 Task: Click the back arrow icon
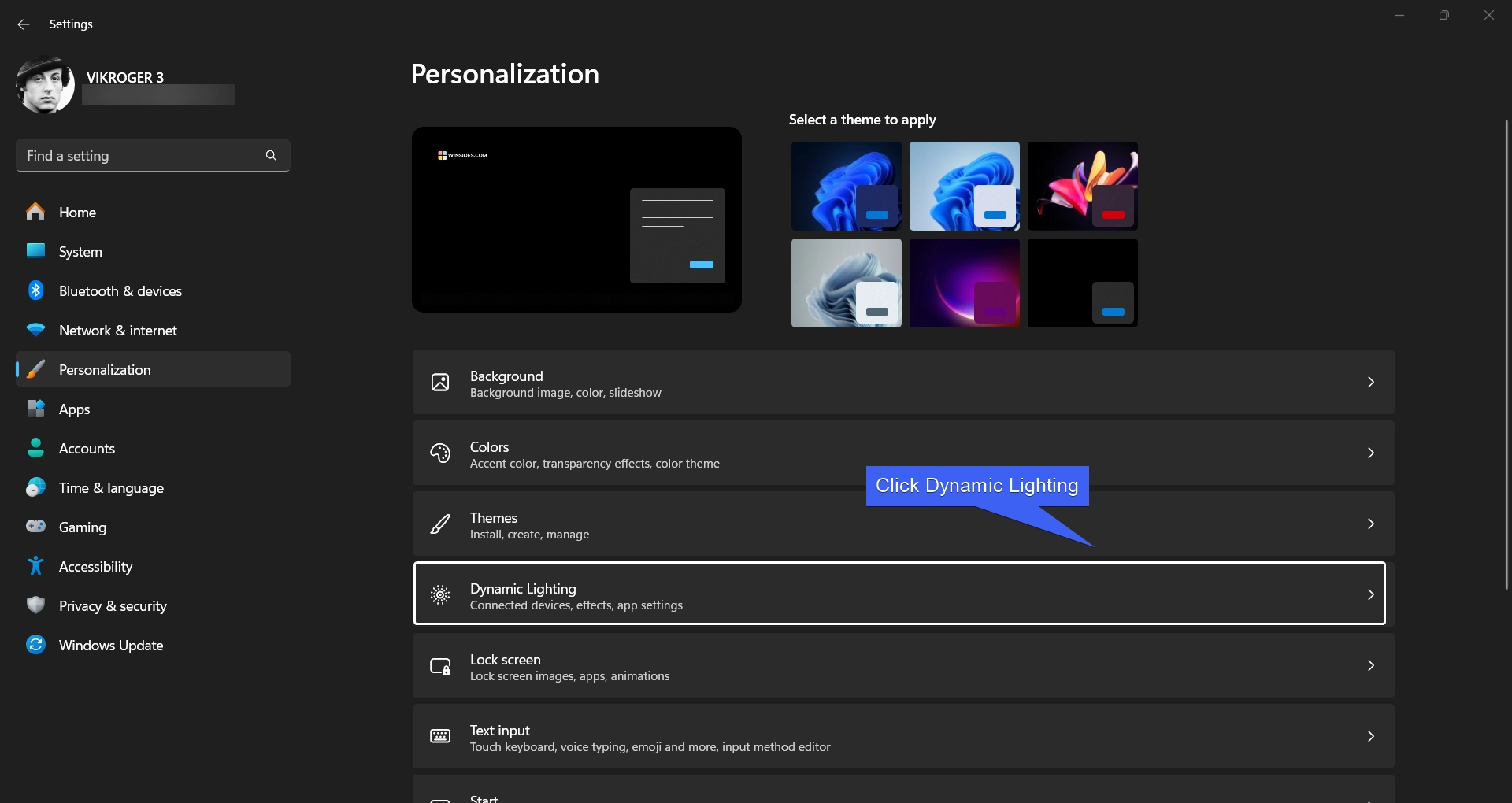24,24
